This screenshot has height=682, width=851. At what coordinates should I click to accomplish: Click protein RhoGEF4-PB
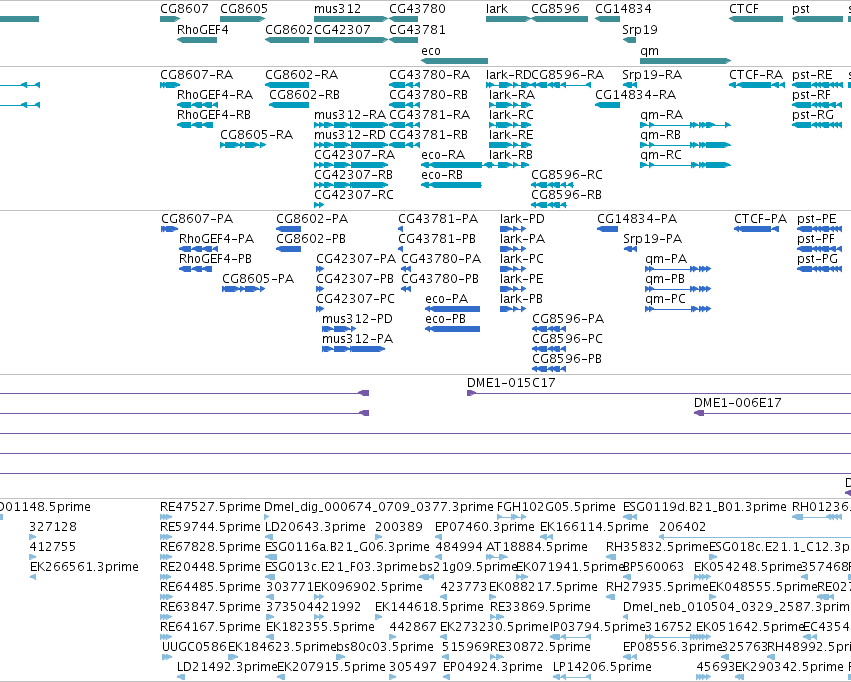pos(215,259)
